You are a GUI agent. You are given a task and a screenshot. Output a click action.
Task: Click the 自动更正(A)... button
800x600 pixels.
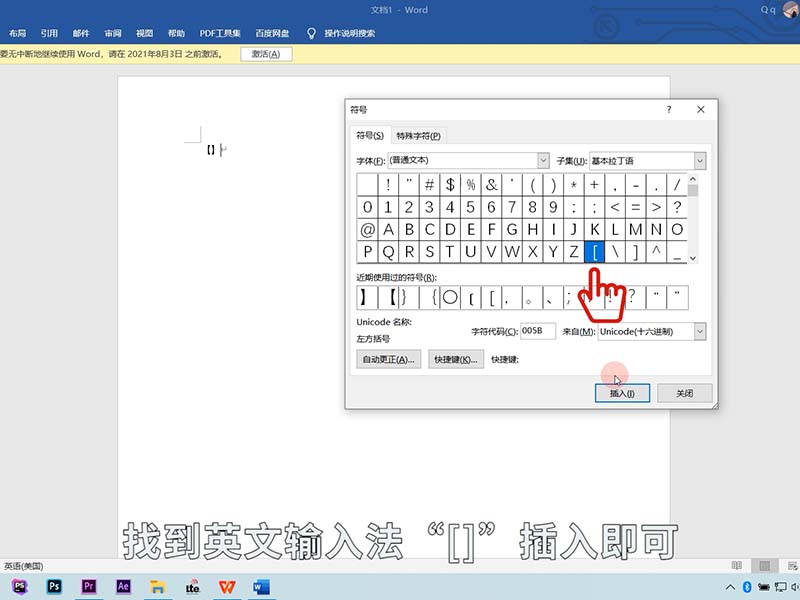388,359
